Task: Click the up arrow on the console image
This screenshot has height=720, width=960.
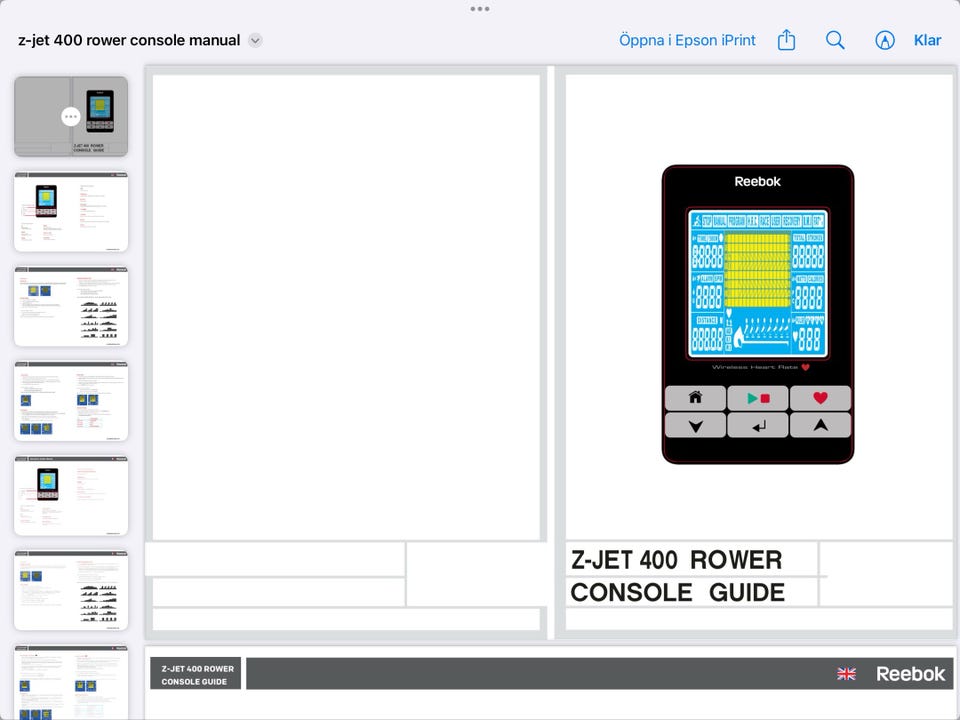Action: (820, 426)
